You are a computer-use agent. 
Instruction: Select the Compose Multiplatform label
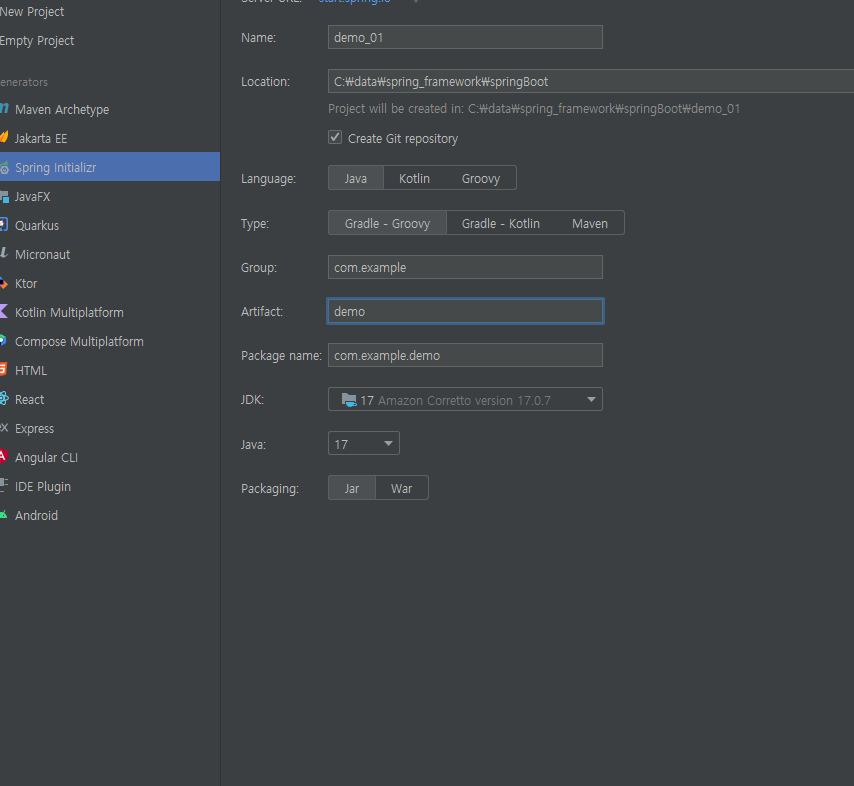tap(79, 342)
